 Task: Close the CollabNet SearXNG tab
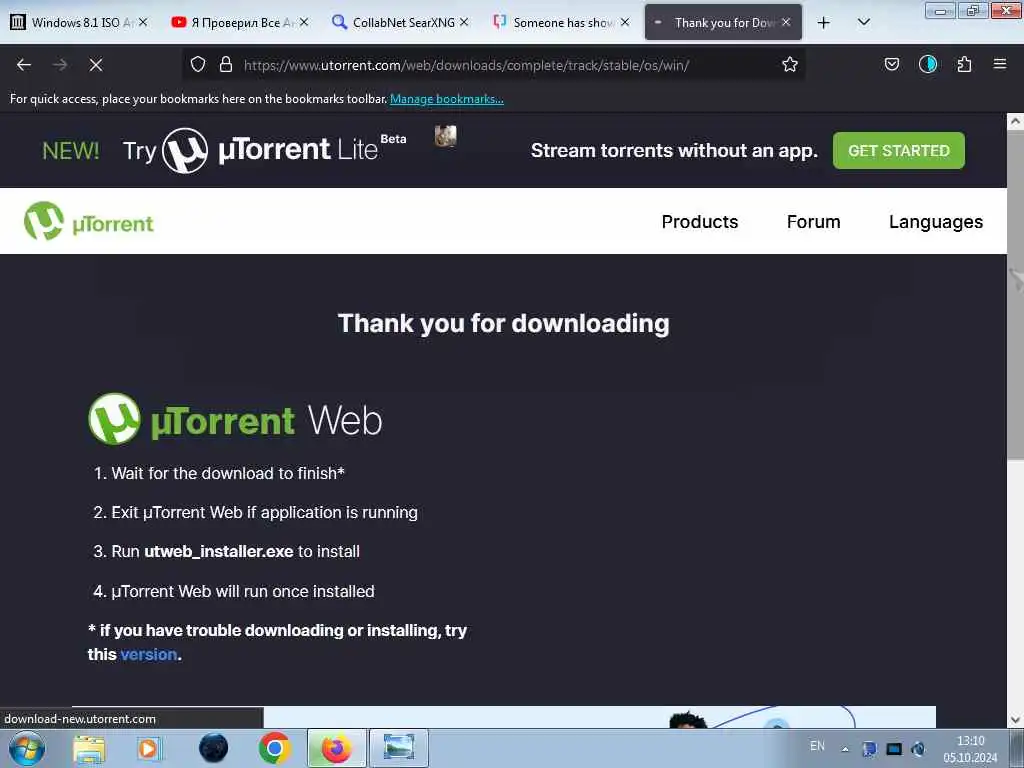point(464,22)
